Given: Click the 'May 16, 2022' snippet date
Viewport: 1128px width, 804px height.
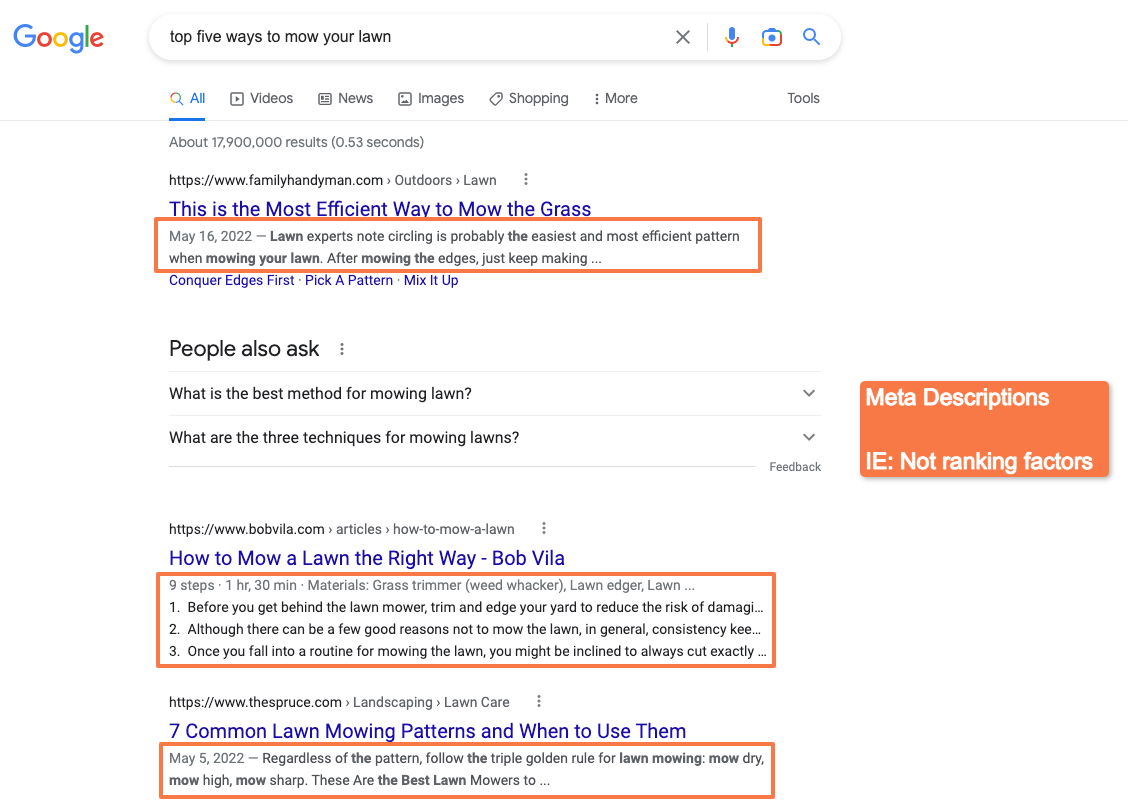Looking at the screenshot, I should tap(211, 237).
